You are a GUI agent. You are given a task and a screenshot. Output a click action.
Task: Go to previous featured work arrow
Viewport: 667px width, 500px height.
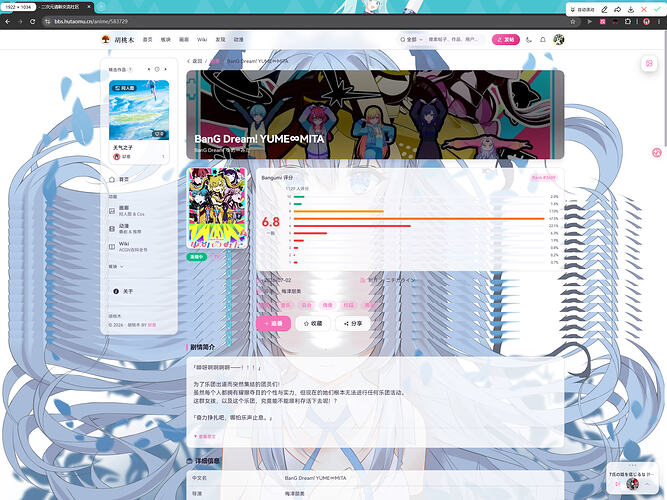[148, 69]
